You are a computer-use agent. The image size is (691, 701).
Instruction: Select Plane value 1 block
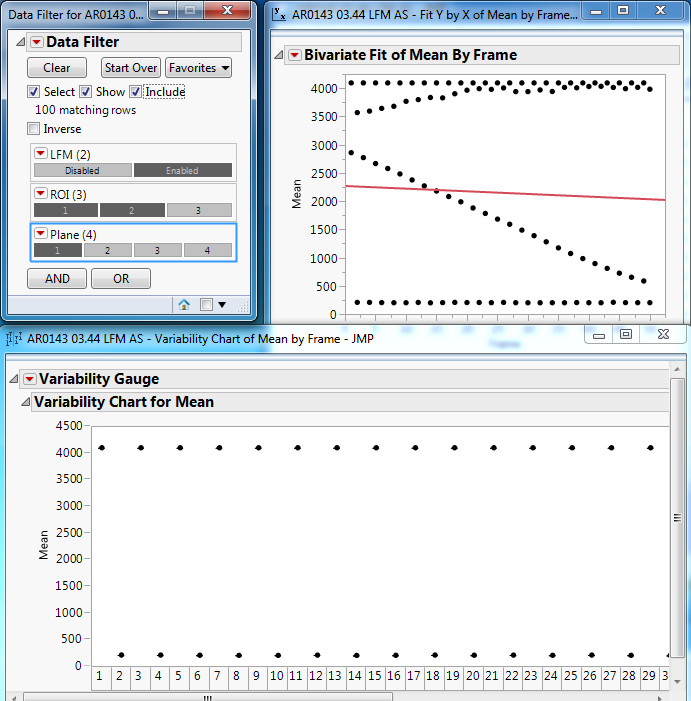[58, 250]
